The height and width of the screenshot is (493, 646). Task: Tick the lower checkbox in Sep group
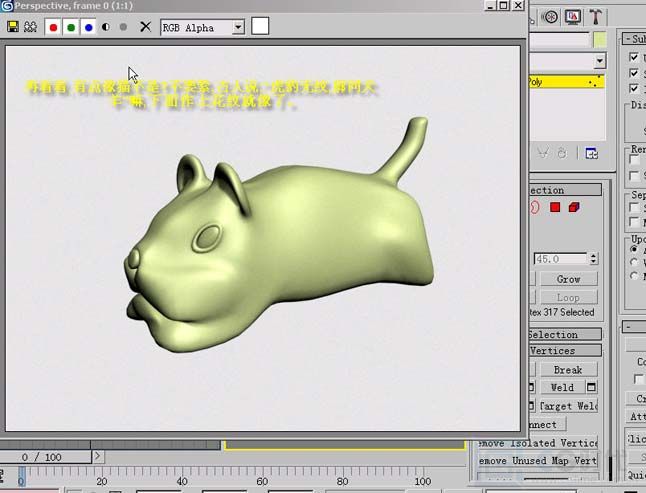634,222
